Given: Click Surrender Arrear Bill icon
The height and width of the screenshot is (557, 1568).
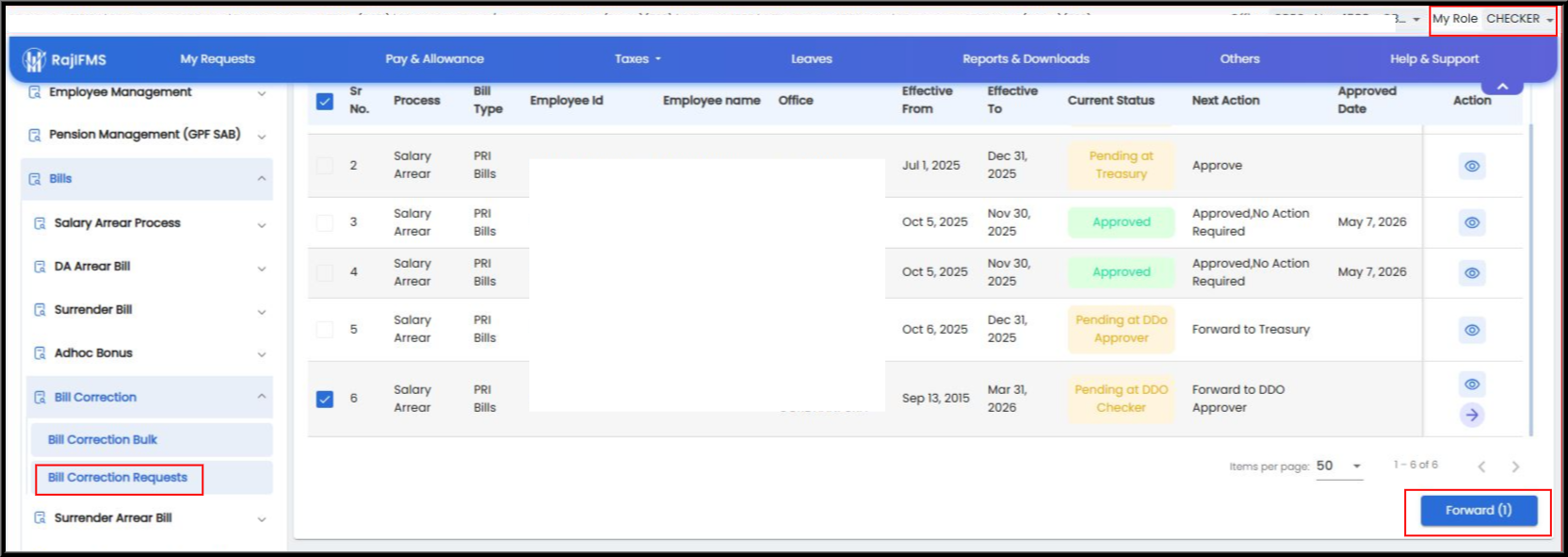Looking at the screenshot, I should pos(40,517).
